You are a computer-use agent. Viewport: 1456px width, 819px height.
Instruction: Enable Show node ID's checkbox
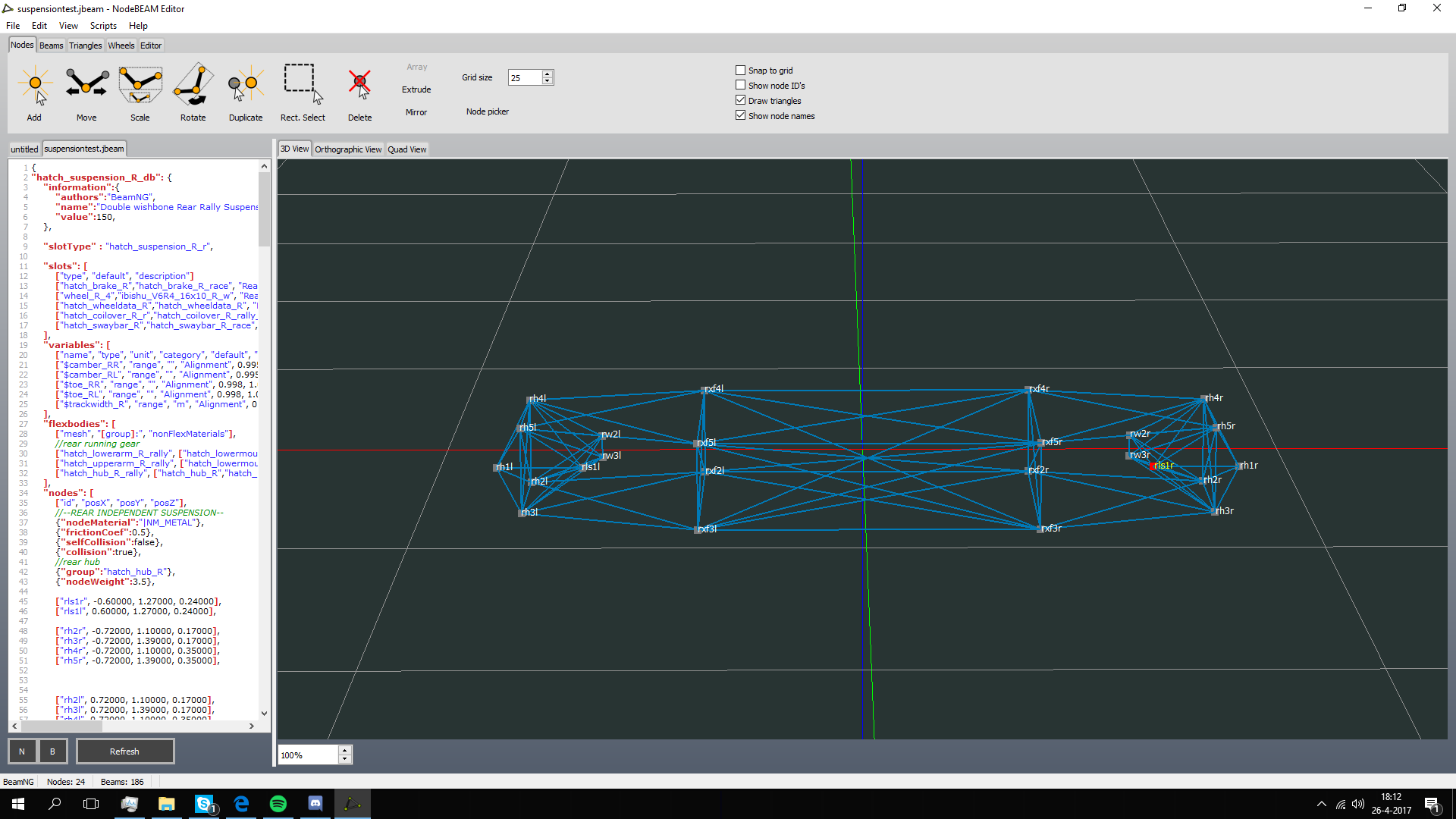[x=741, y=86]
